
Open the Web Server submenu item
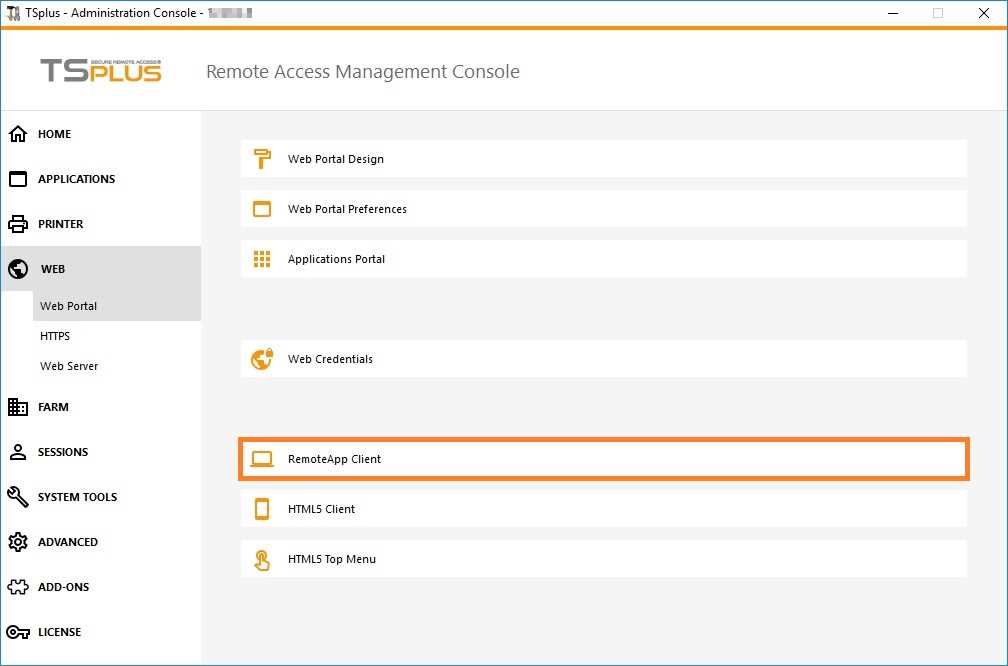coord(69,366)
